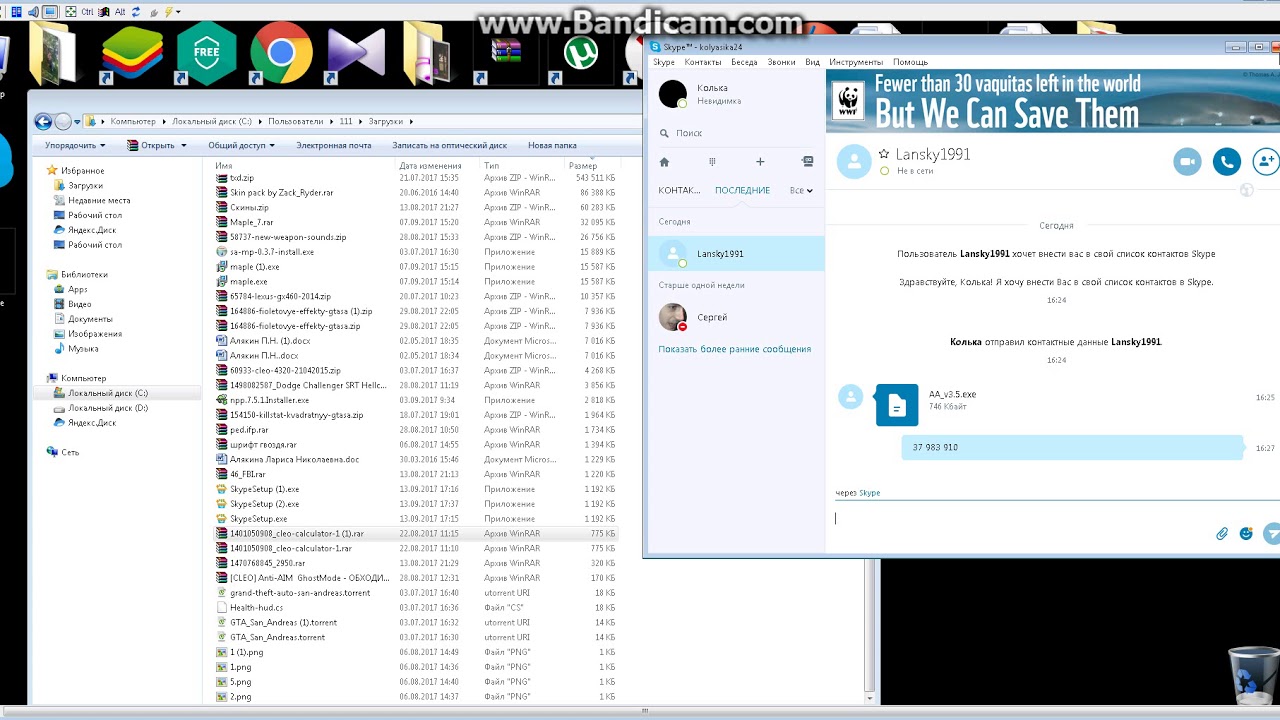1280x720 pixels.
Task: Switch to the КОНТАКТЫ tab in Skype
Action: coord(679,190)
